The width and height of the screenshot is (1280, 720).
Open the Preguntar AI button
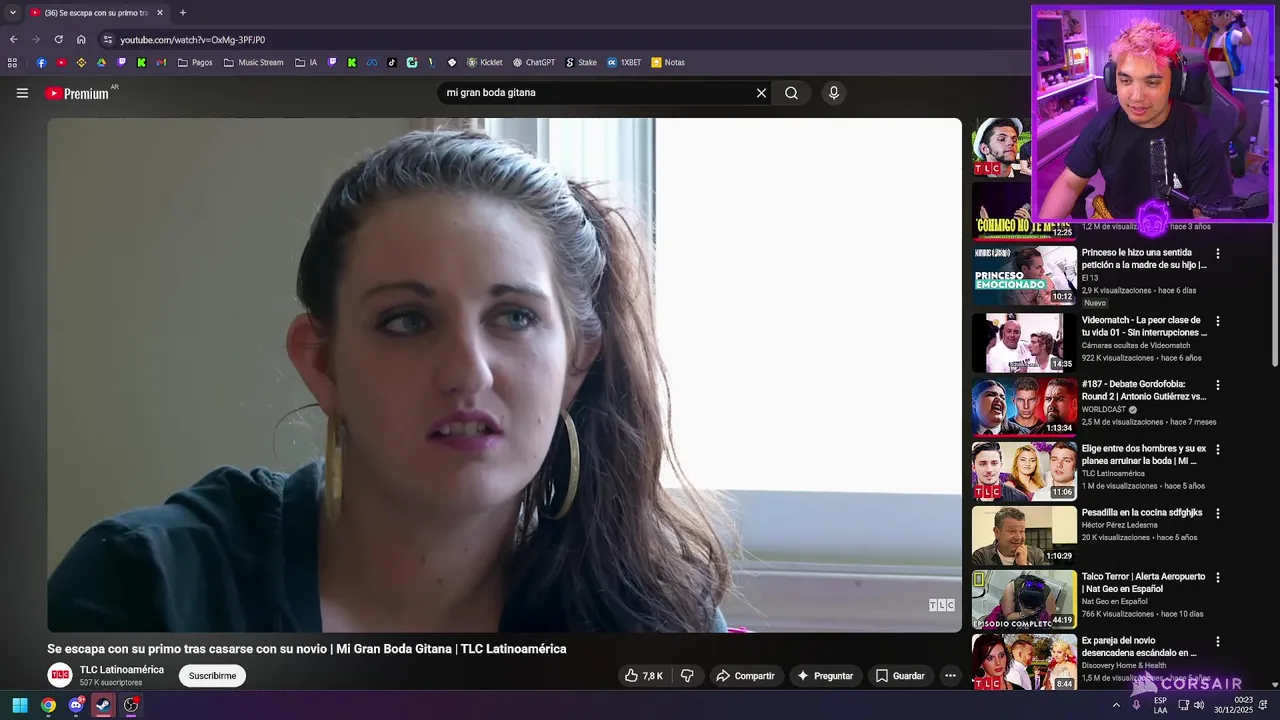825,676
